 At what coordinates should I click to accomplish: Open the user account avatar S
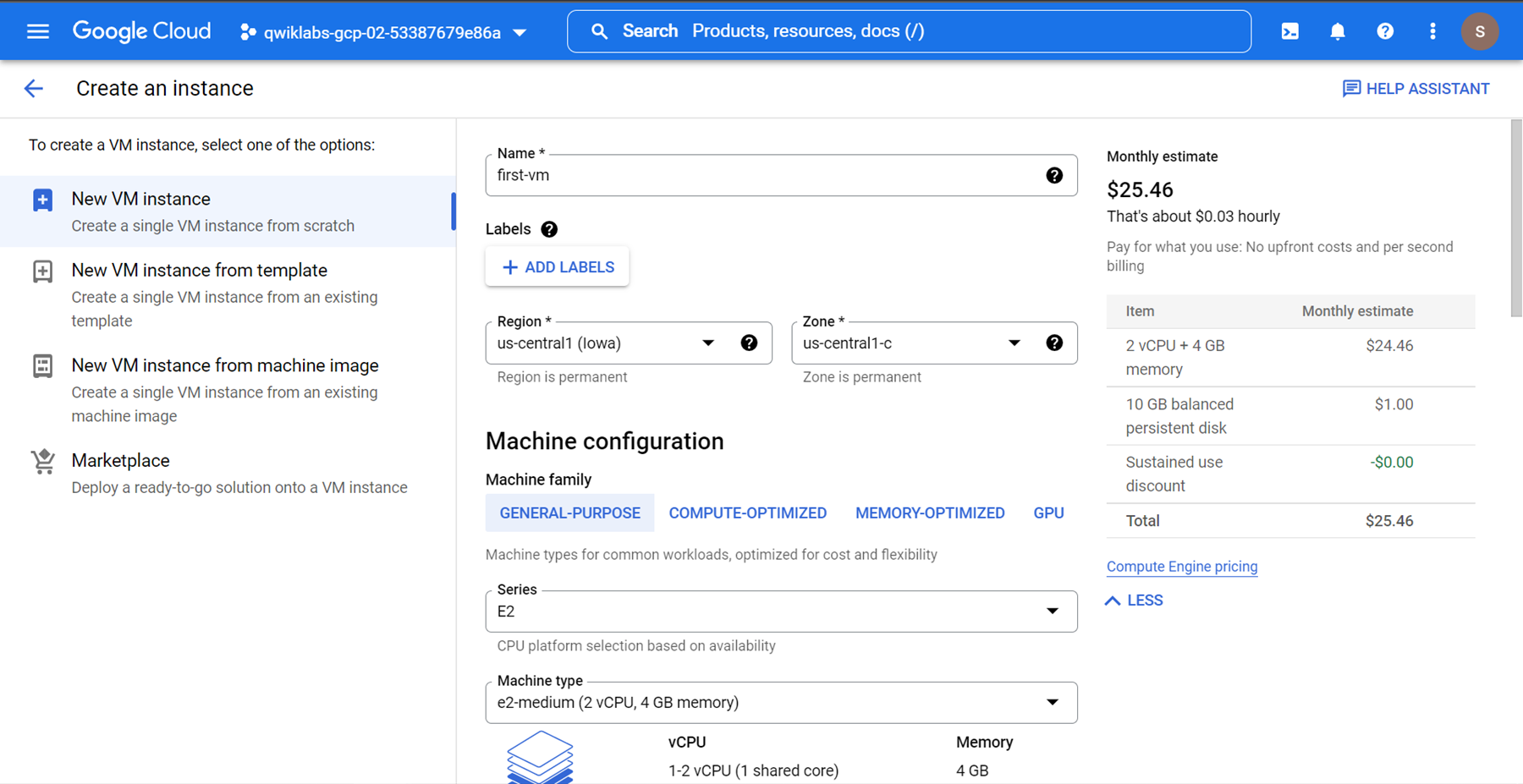1480,31
